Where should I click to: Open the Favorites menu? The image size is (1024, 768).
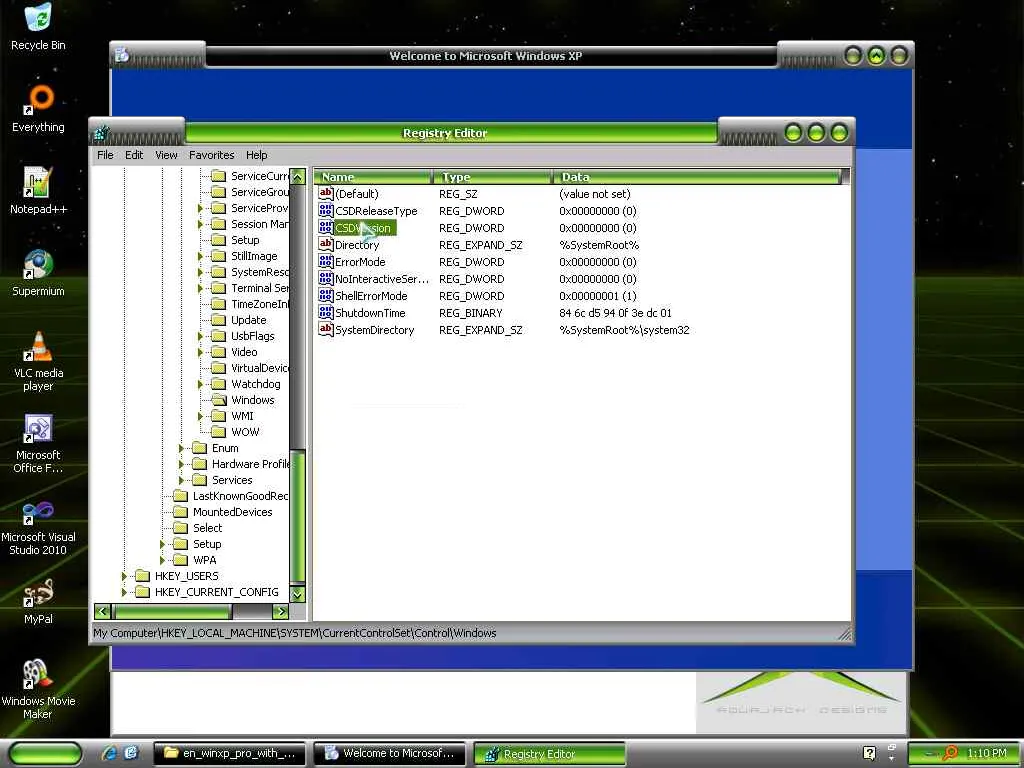212,155
